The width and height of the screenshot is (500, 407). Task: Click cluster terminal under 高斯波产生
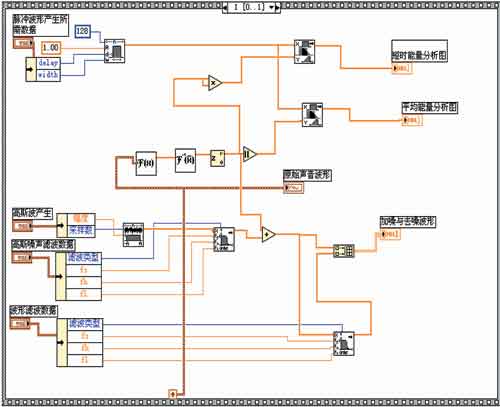pyautogui.click(x=22, y=227)
